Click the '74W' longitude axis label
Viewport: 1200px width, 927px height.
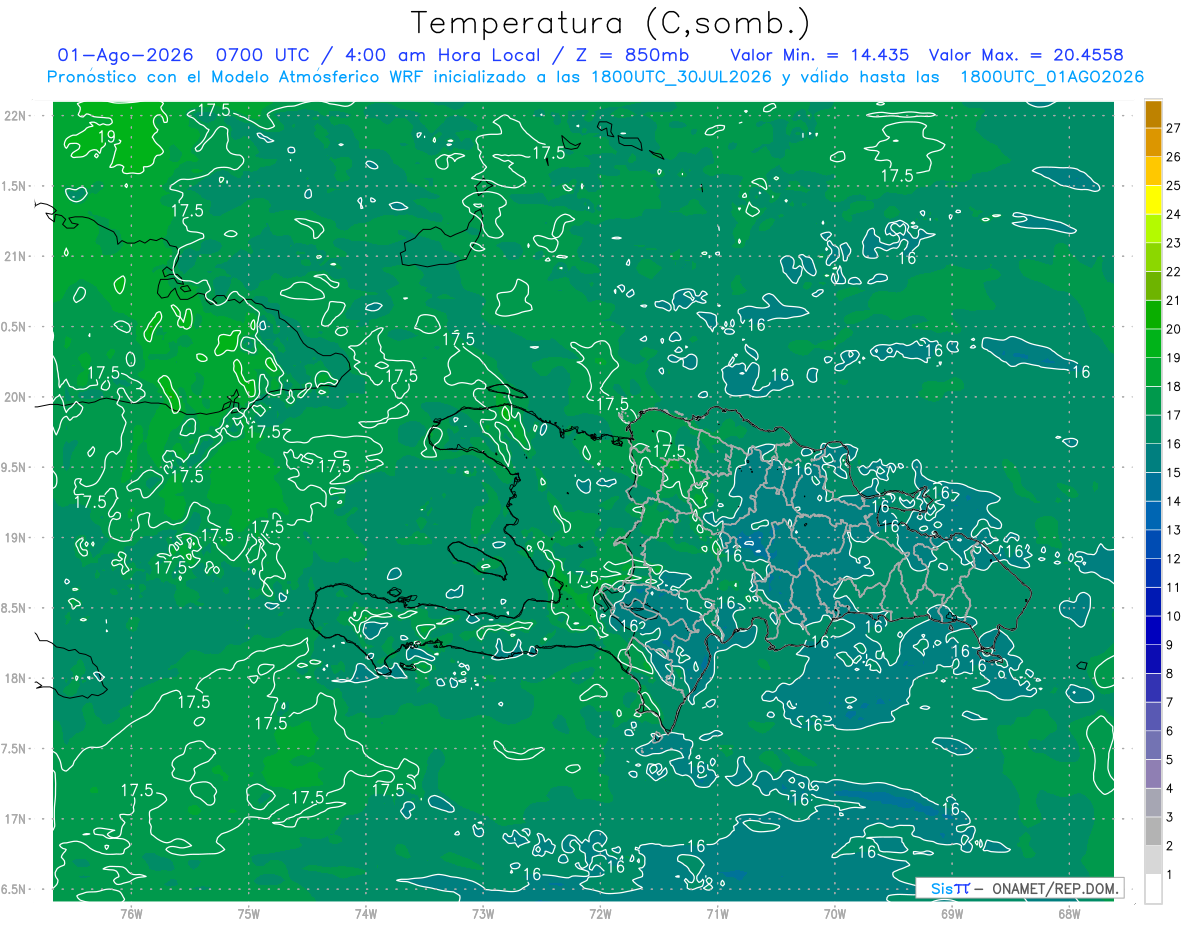[x=366, y=914]
